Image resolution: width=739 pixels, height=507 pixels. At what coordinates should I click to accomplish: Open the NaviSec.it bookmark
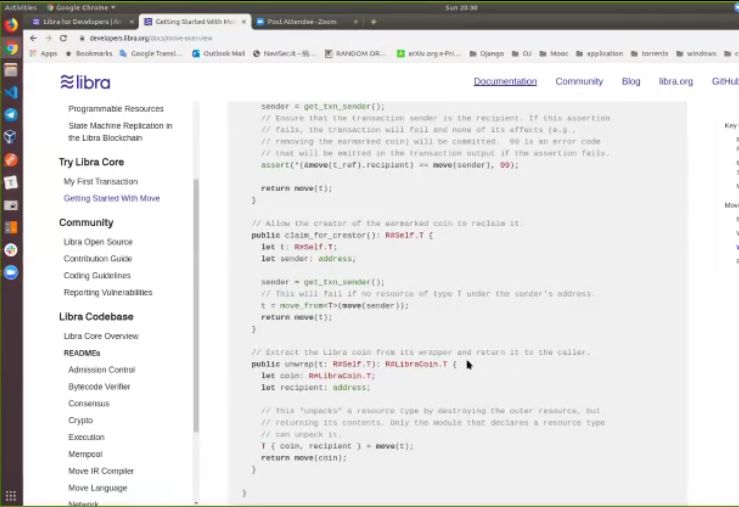click(x=284, y=54)
